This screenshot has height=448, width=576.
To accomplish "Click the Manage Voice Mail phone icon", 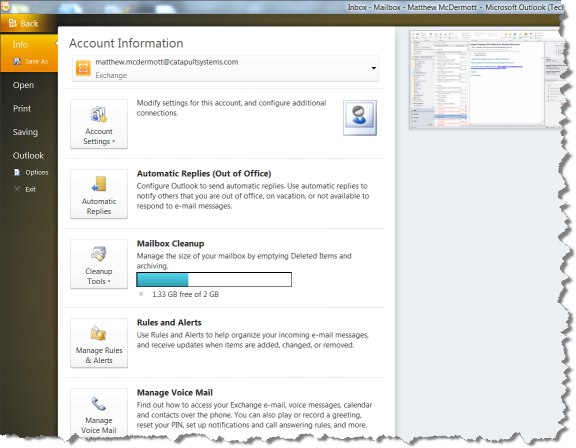I will (x=98, y=404).
